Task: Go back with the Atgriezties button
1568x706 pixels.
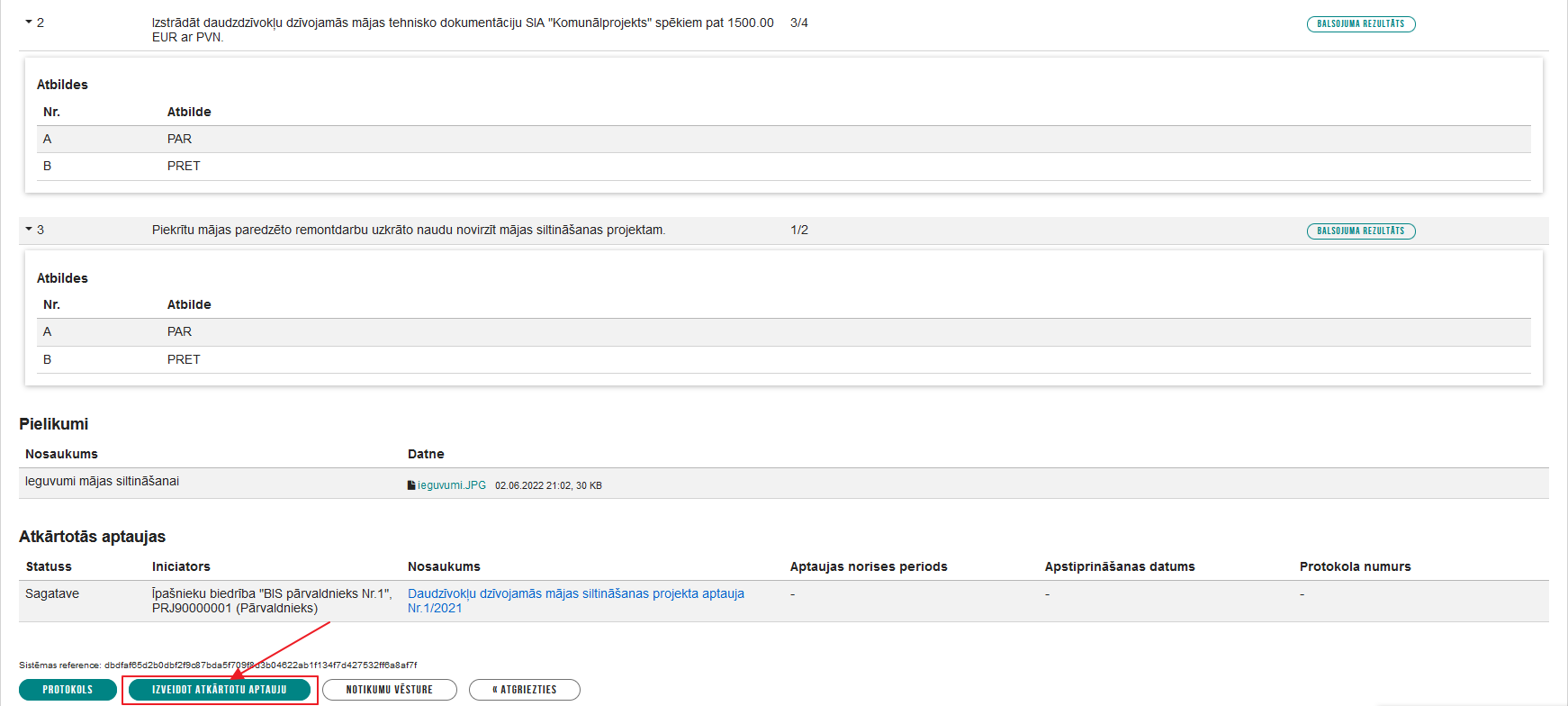Action: (525, 690)
